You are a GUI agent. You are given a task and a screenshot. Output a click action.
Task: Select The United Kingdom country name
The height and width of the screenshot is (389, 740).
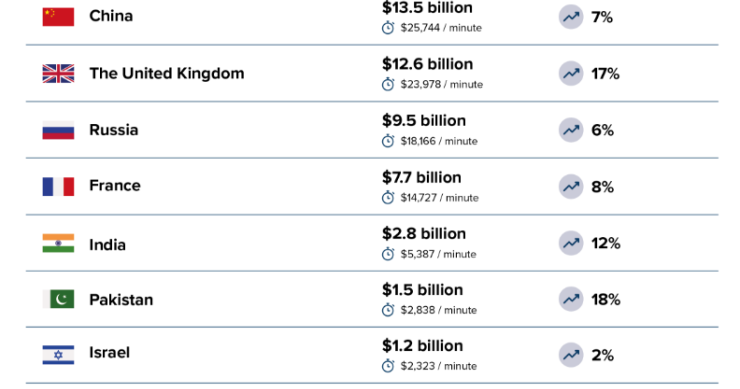167,74
